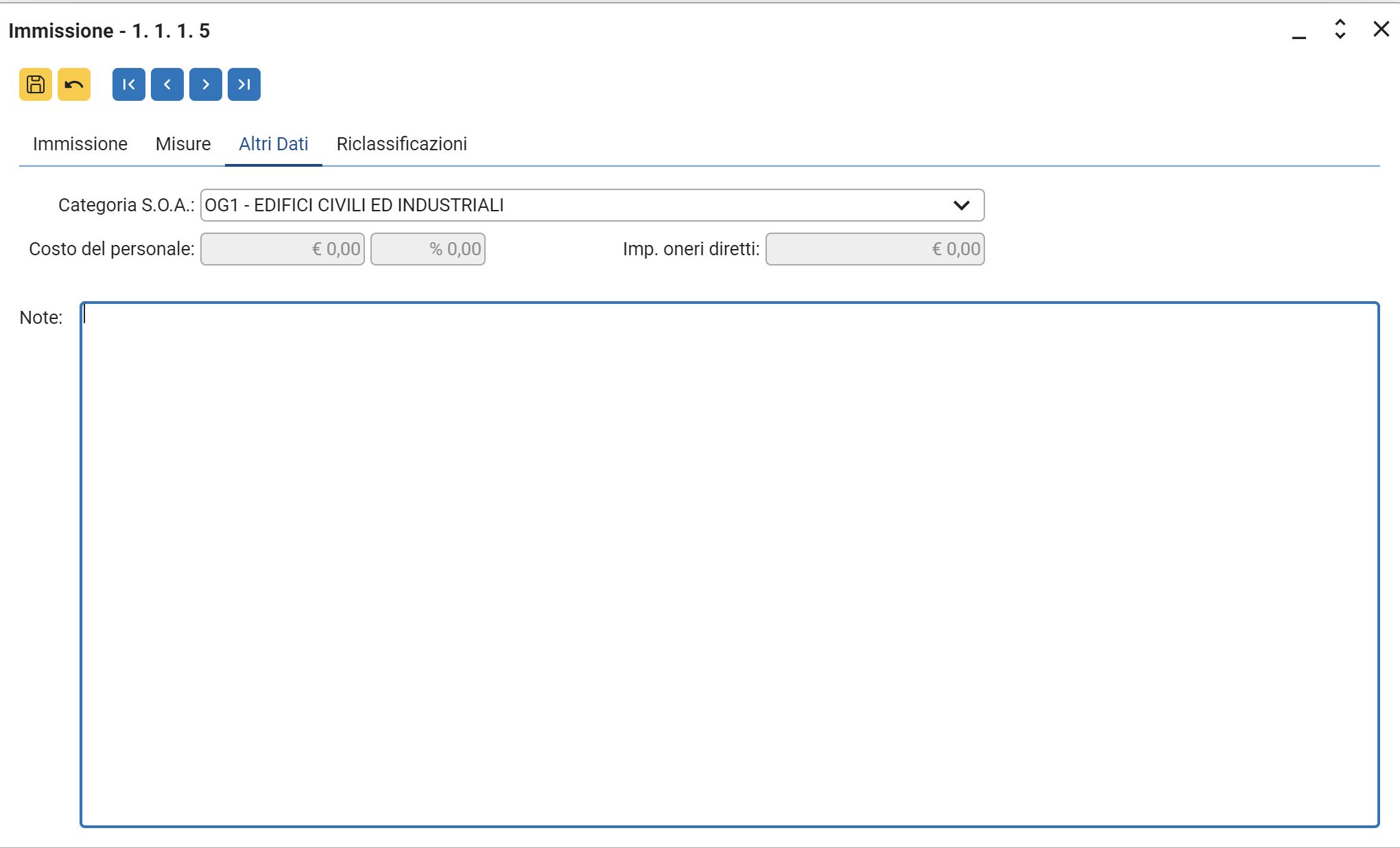Click the Immissione - 1. 1. 1. 5 title
Viewport: 1400px width, 848px height.
[x=109, y=31]
